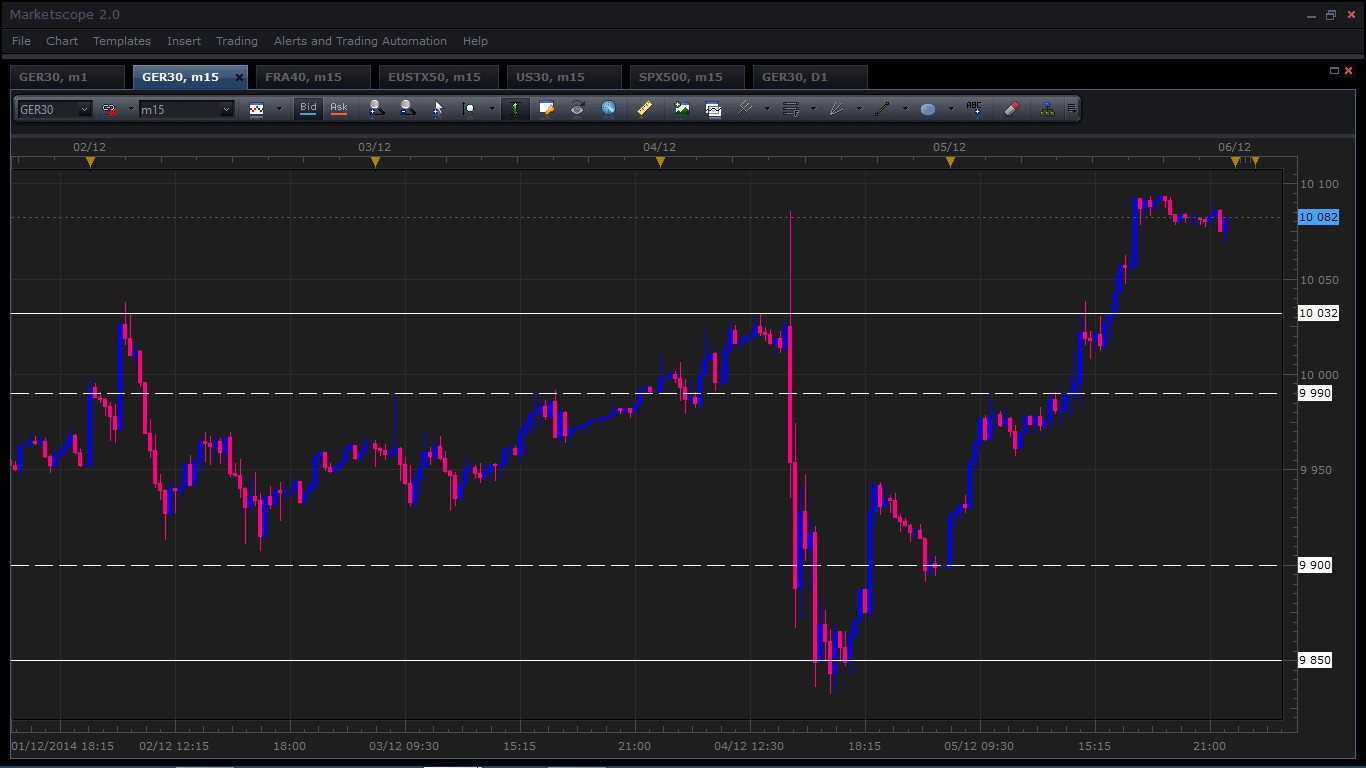
Task: Switch to the US30, m15 tab
Action: 564,77
